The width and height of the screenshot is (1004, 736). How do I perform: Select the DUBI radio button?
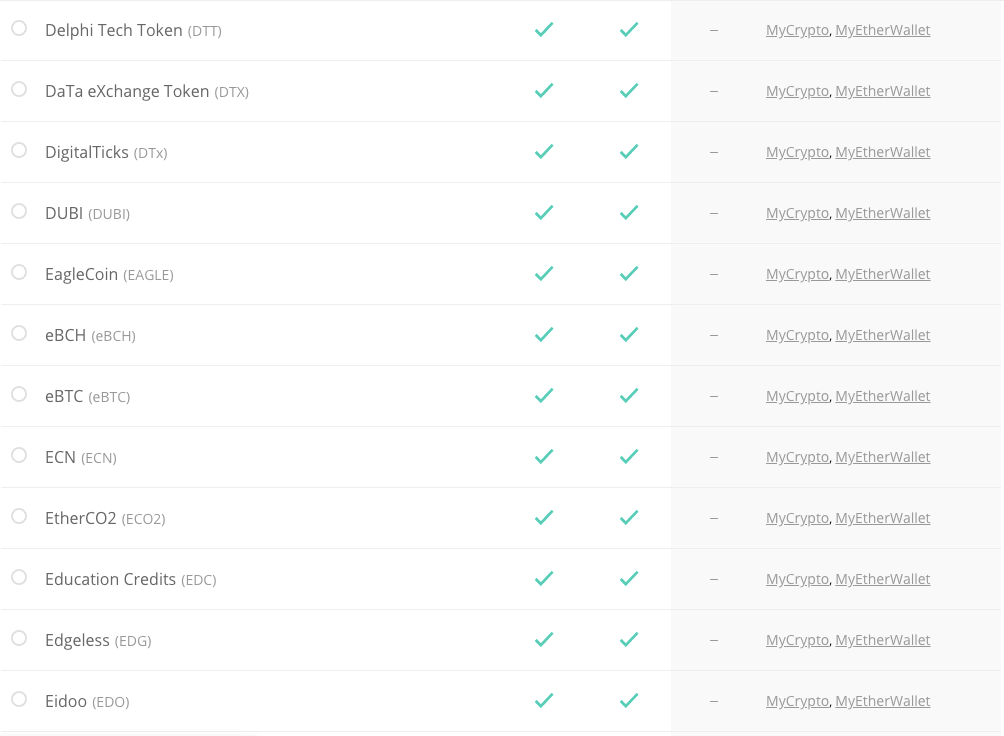pyautogui.click(x=19, y=211)
